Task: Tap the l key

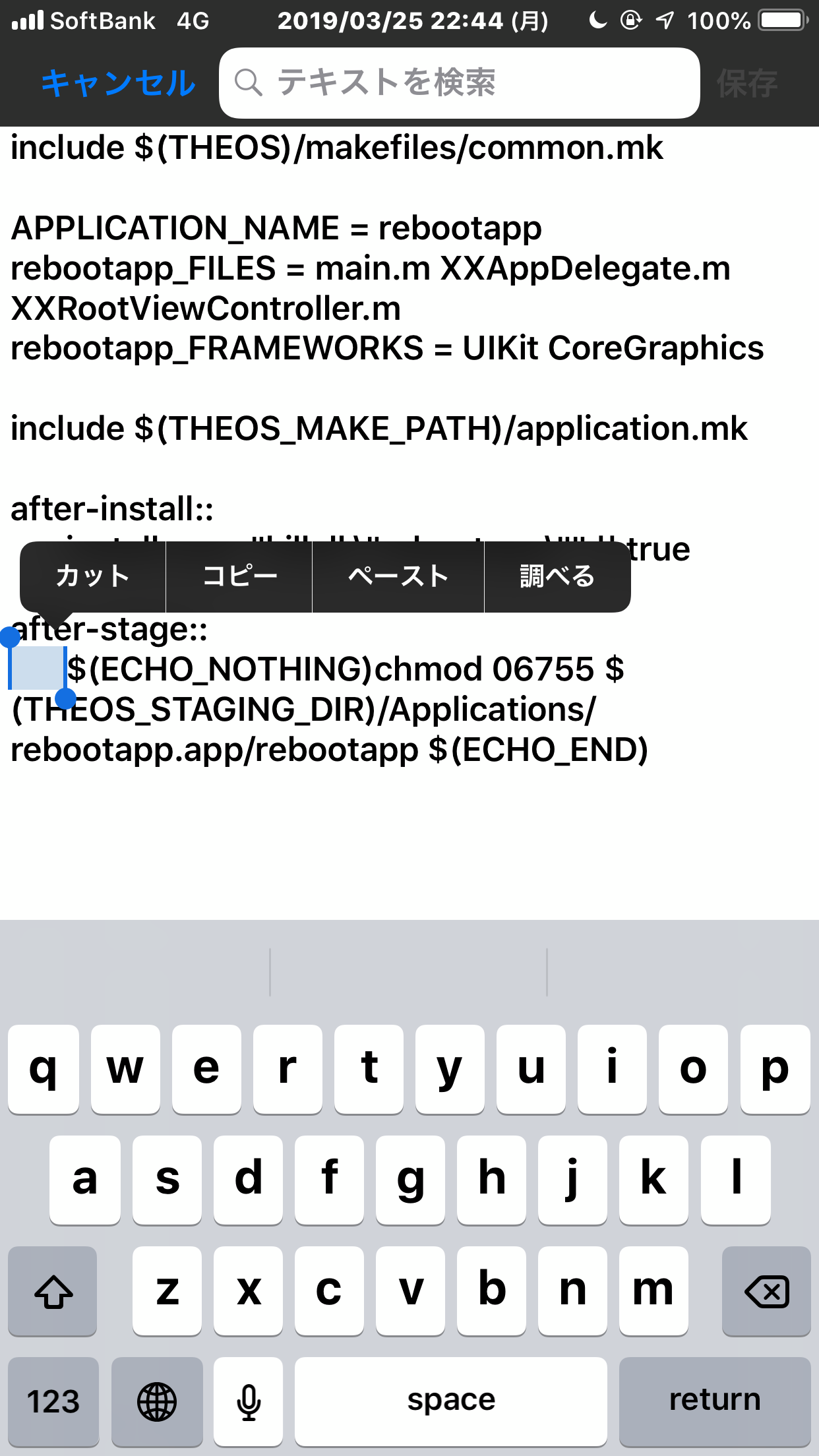Action: 735,1180
